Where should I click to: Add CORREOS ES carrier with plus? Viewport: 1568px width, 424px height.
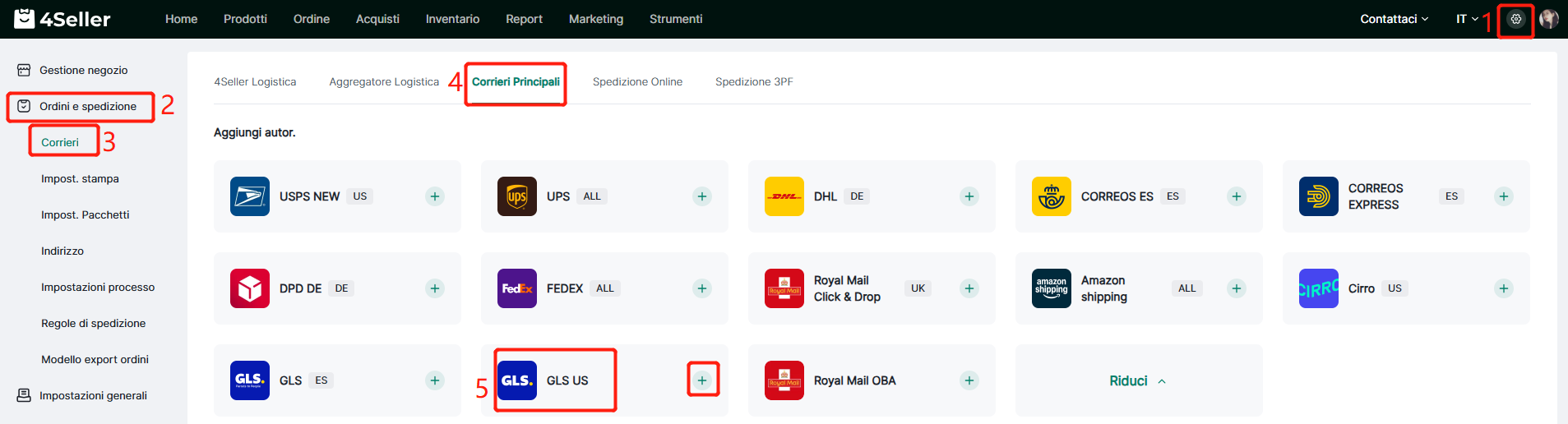pos(1237,196)
